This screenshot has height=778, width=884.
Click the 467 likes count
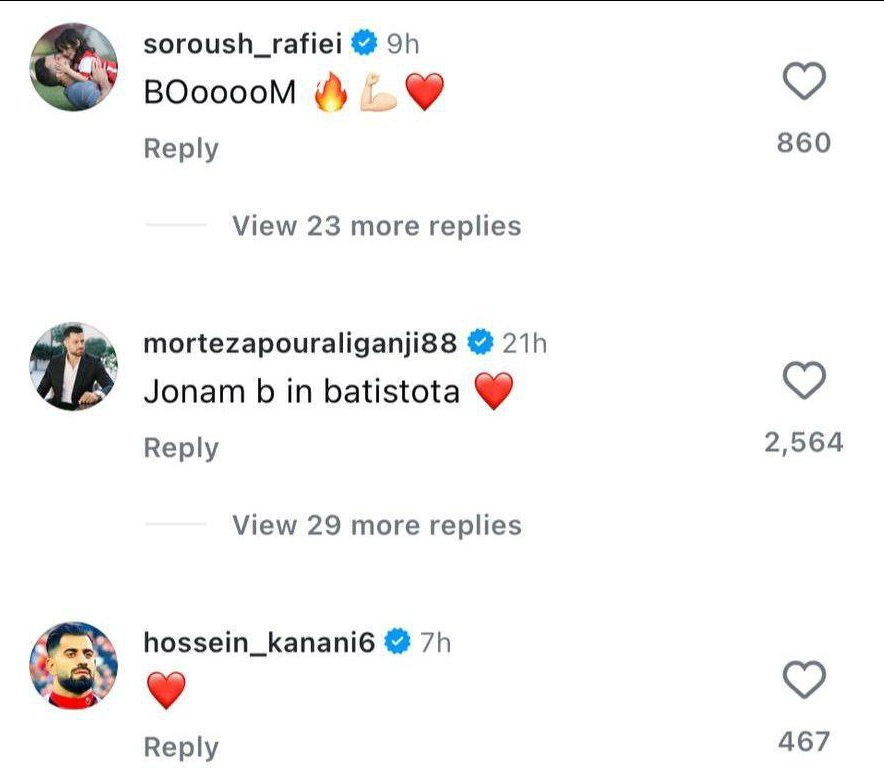pyautogui.click(x=804, y=741)
